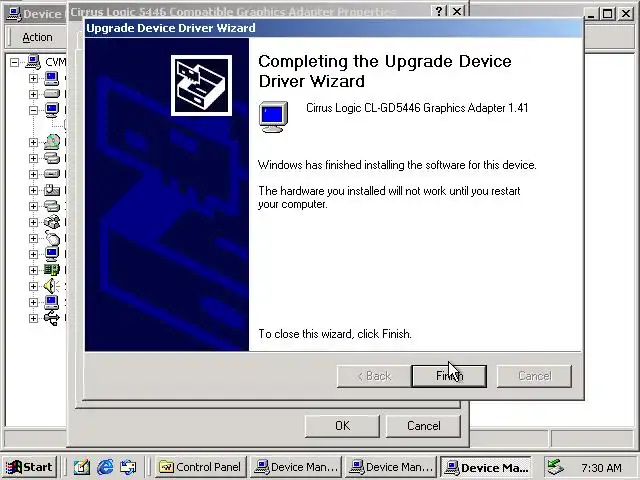This screenshot has width=640, height=480.
Task: Click the active bold Device Ma... taskbar button
Action: (486, 467)
